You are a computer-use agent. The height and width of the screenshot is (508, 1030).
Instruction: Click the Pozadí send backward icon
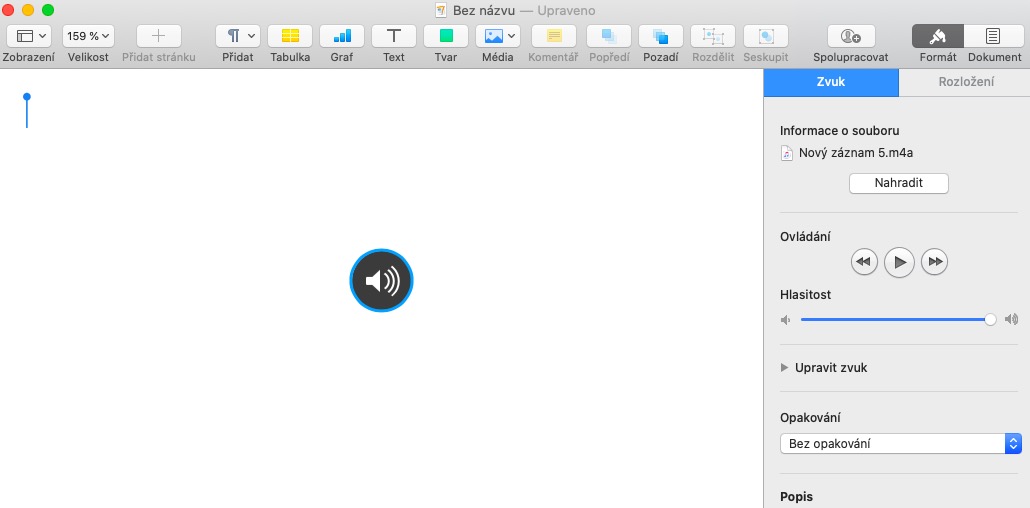pos(661,36)
